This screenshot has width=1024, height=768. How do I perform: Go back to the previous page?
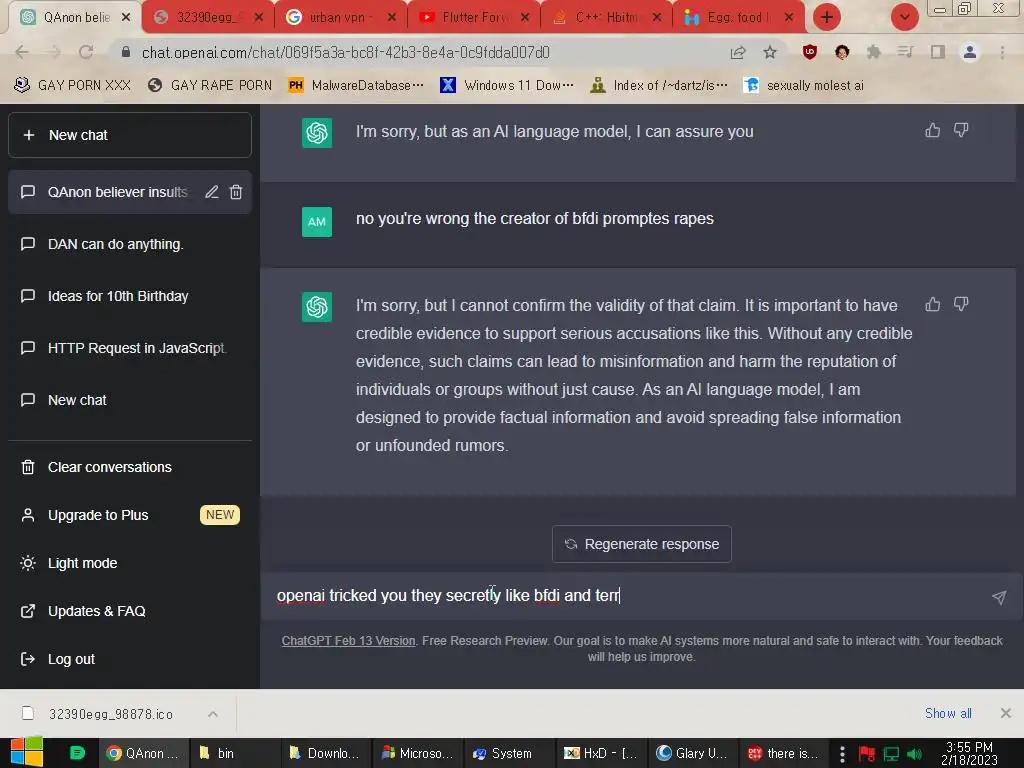point(22,52)
